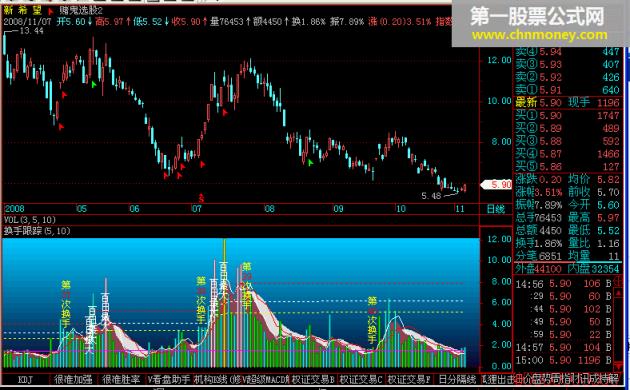Click the 振7.89% amplitude value in header
Image resolution: width=630 pixels, height=390 pixels.
point(347,21)
